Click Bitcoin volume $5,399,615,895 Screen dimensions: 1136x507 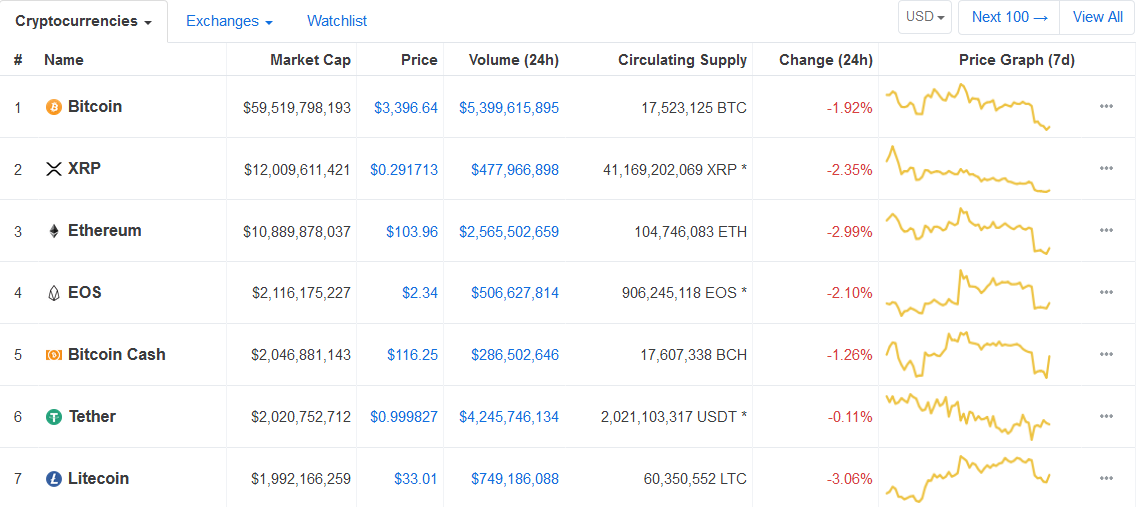point(509,108)
